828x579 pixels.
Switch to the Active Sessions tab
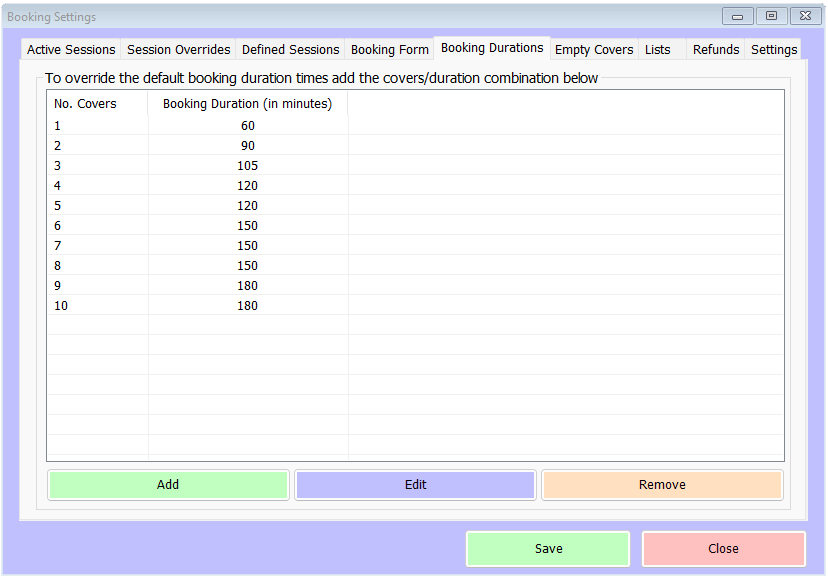71,49
